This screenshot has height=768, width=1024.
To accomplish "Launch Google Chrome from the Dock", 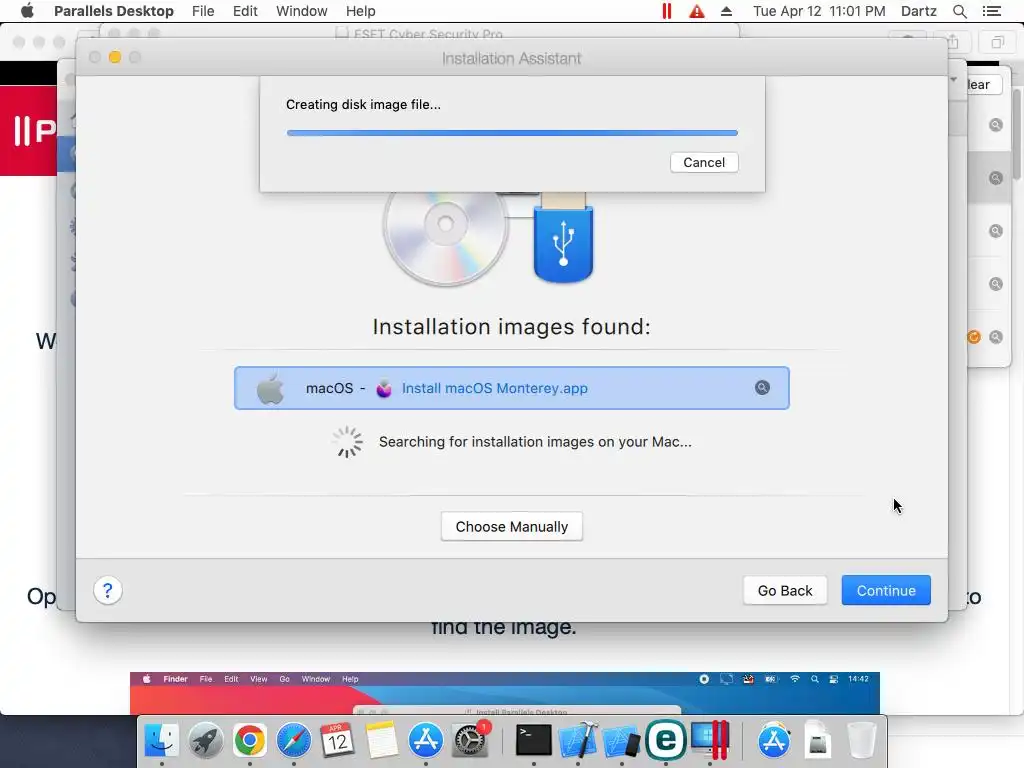I will tap(249, 740).
